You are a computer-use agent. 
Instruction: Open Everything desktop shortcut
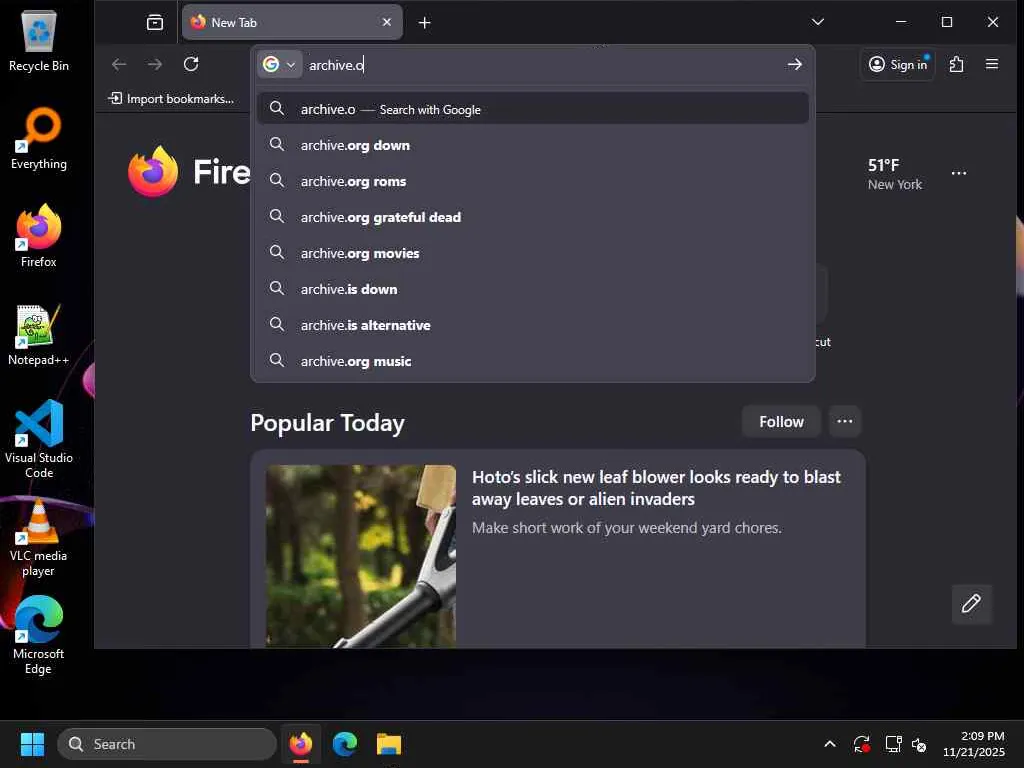point(39,138)
